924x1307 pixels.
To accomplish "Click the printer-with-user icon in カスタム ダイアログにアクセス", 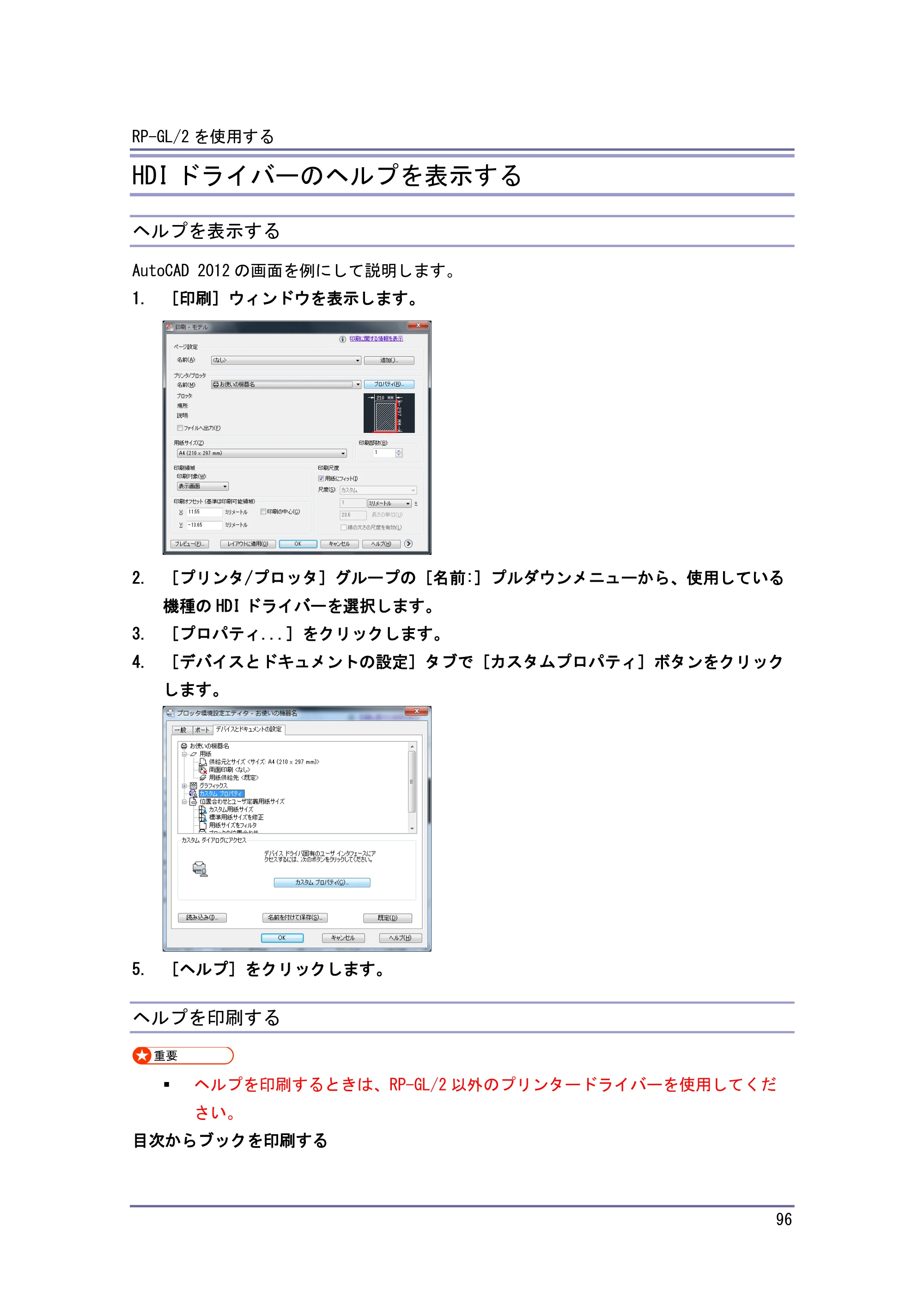I will click(200, 869).
